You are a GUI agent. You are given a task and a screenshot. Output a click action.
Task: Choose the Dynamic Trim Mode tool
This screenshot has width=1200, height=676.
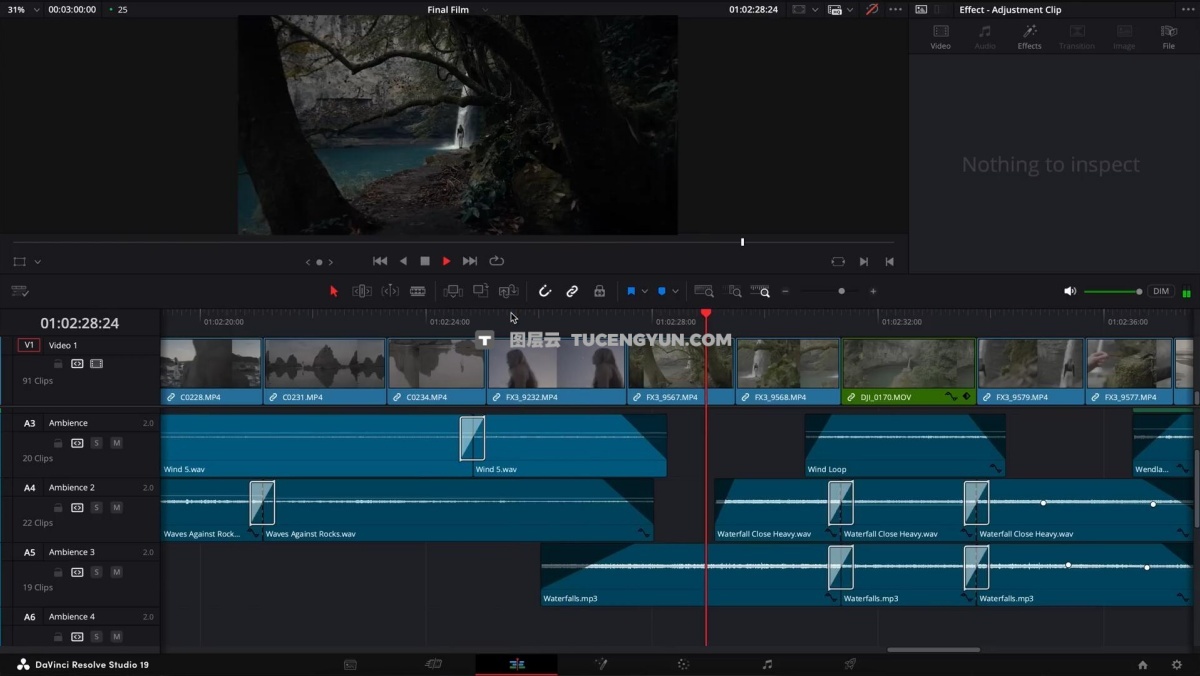pyautogui.click(x=390, y=291)
